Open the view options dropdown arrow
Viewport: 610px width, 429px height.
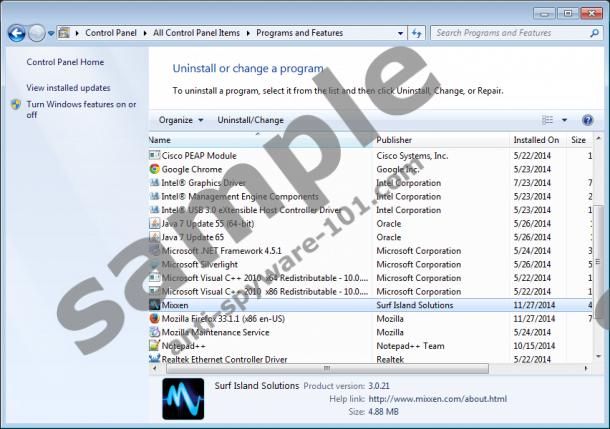click(x=563, y=120)
